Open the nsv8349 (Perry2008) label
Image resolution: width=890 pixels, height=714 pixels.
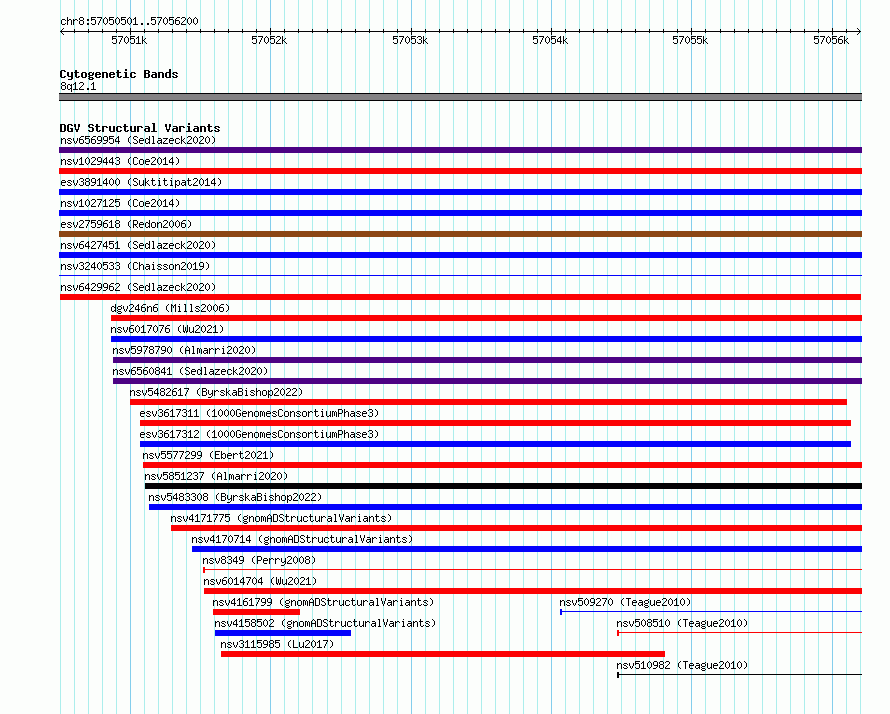click(259, 560)
